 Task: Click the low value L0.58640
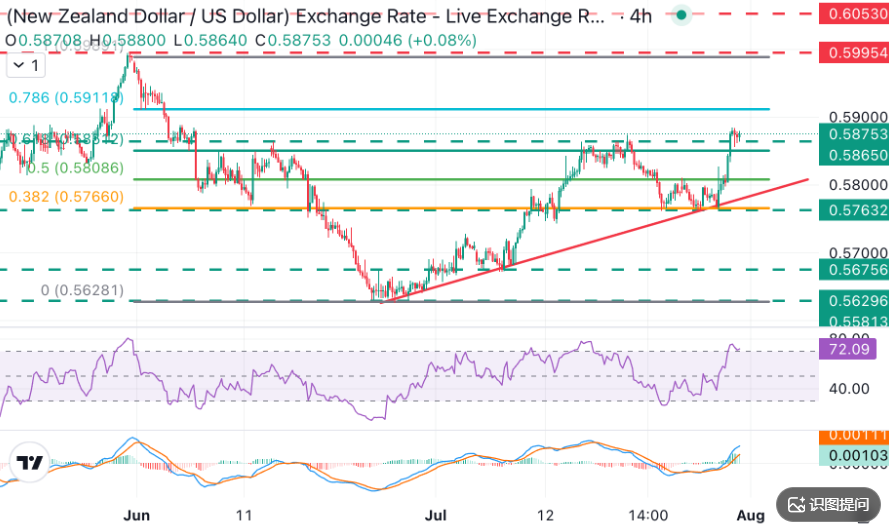pyautogui.click(x=210, y=41)
